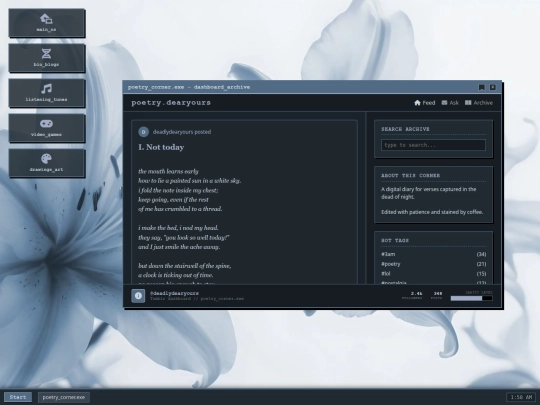Open the Start menu button
The width and height of the screenshot is (540, 405).
coord(18,397)
